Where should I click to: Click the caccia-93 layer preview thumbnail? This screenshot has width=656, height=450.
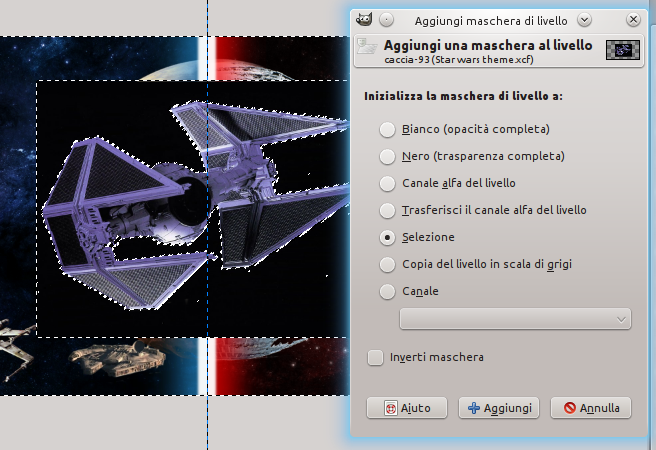[x=623, y=50]
